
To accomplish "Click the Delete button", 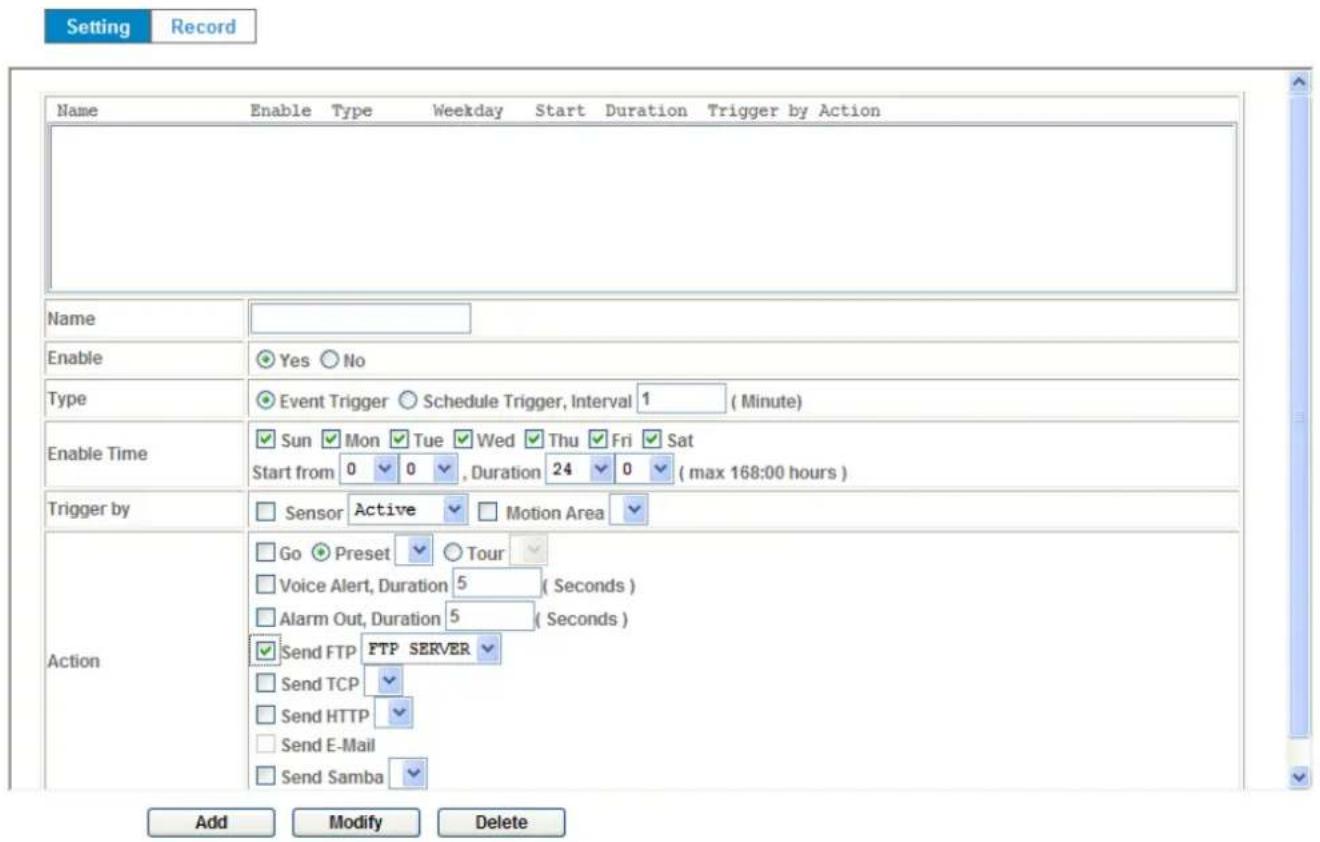I will (501, 823).
